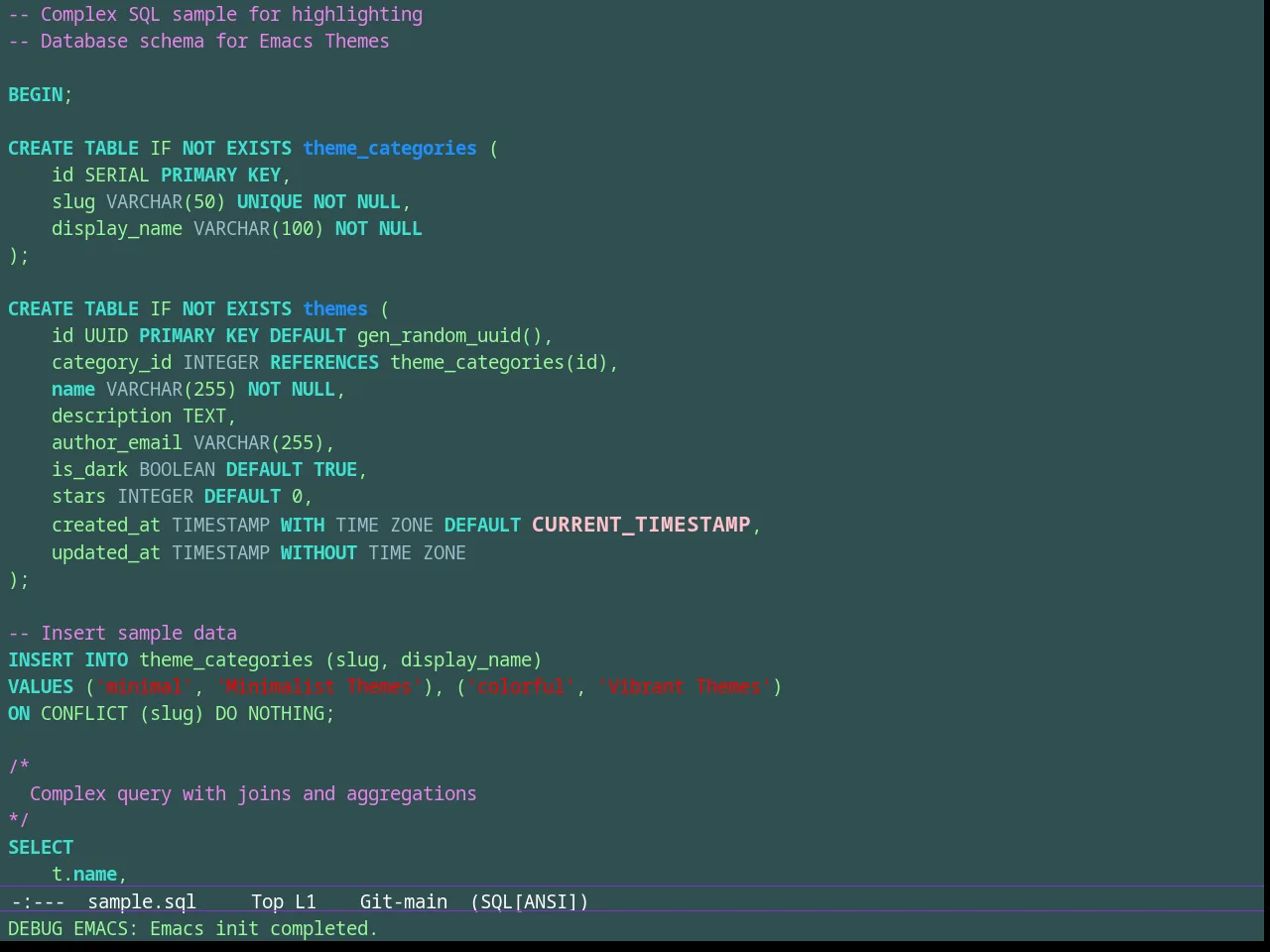Click the comment opening /* marker
1270x952 pixels.
point(19,767)
